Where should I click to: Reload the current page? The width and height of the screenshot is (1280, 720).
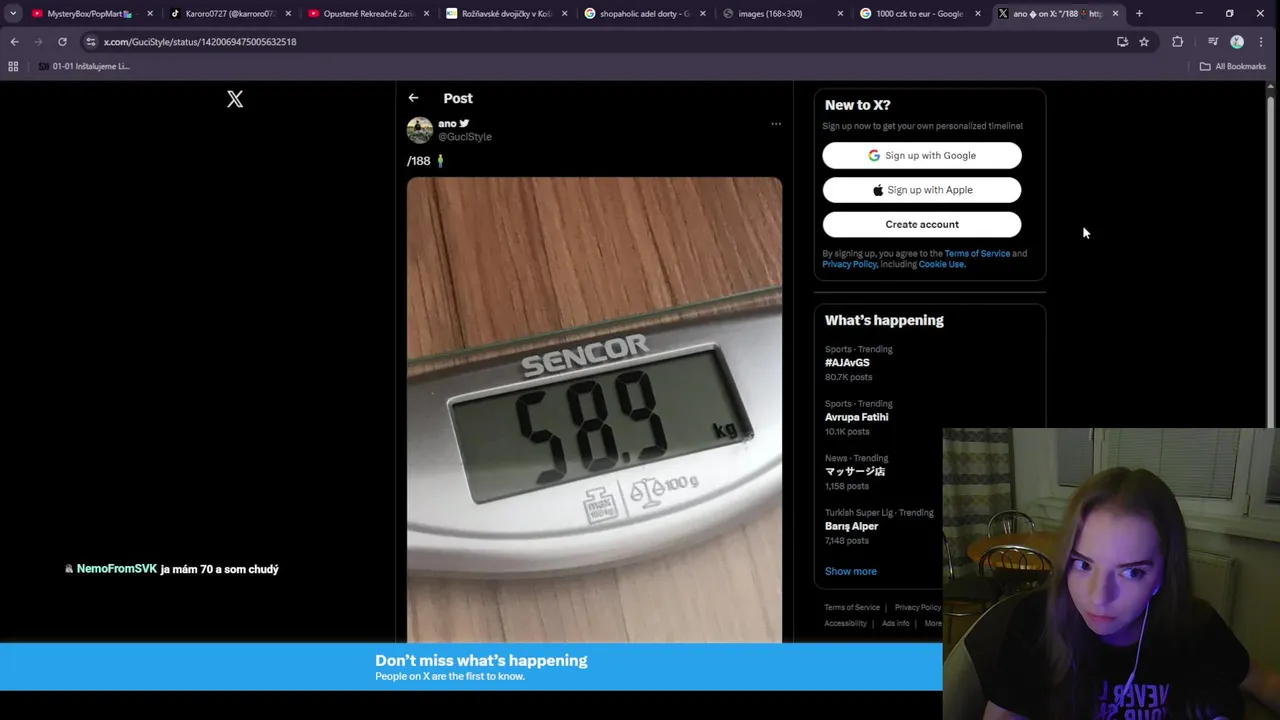tap(62, 42)
